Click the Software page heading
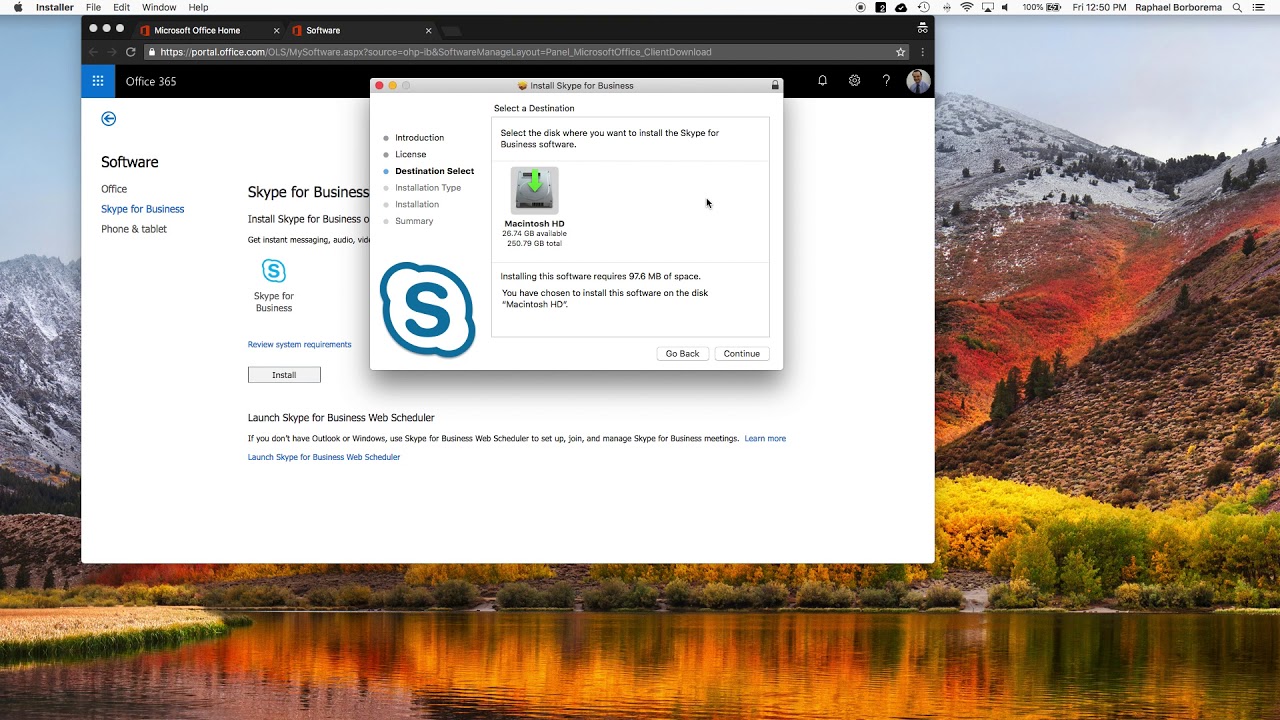1280x720 pixels. click(x=130, y=162)
